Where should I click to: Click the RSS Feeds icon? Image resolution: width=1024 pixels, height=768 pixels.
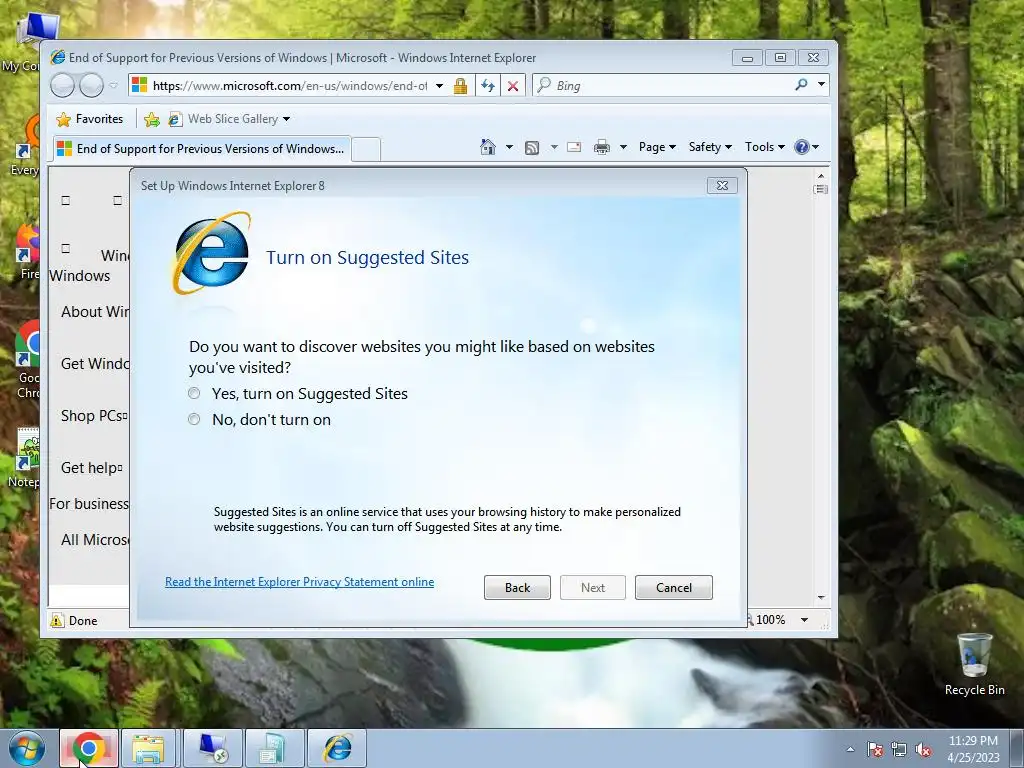pos(532,148)
